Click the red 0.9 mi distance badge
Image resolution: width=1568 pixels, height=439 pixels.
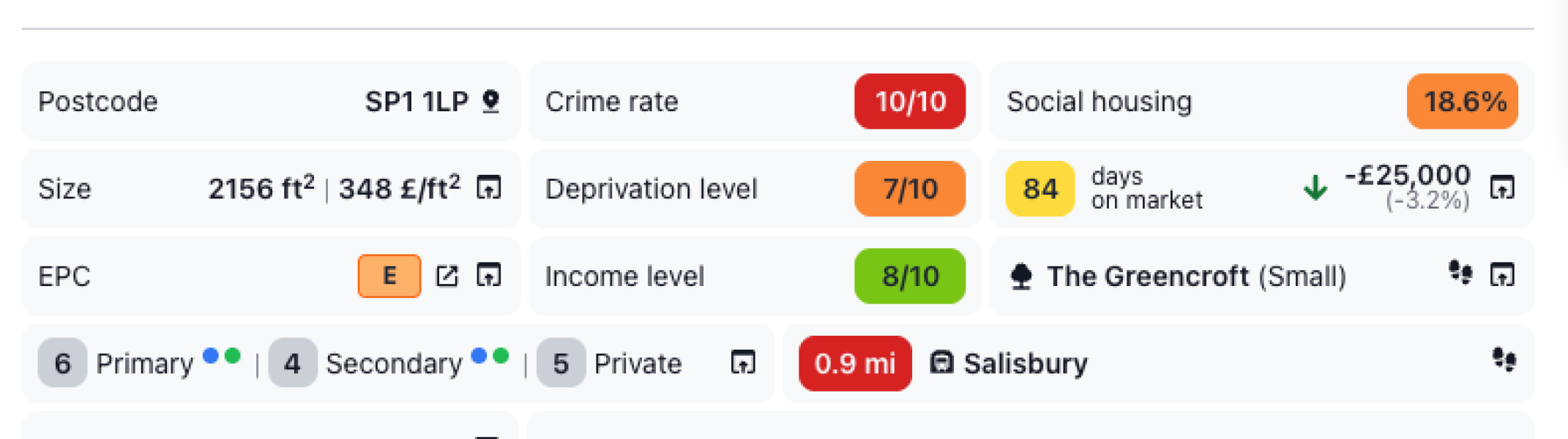(x=854, y=364)
